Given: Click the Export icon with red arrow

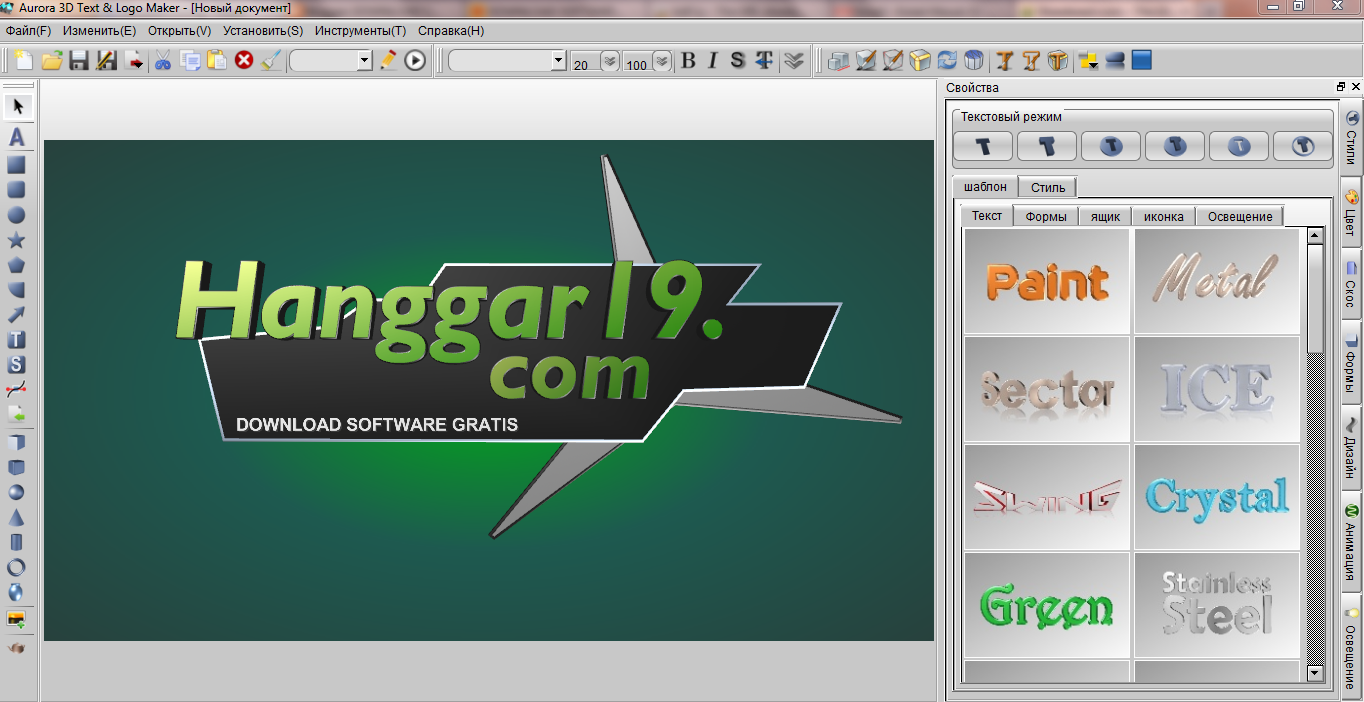Looking at the screenshot, I should 134,61.
